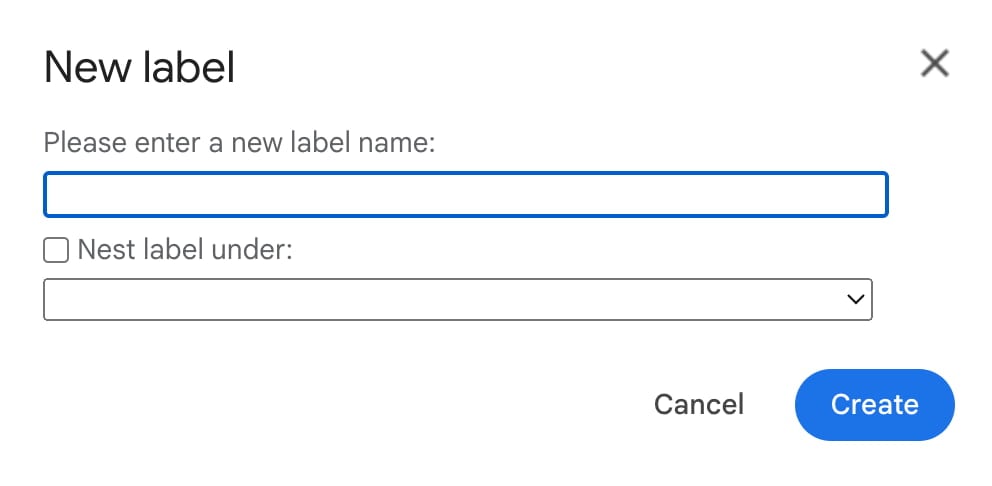Confirm label creation with Create
The width and height of the screenshot is (992, 486).
[874, 404]
